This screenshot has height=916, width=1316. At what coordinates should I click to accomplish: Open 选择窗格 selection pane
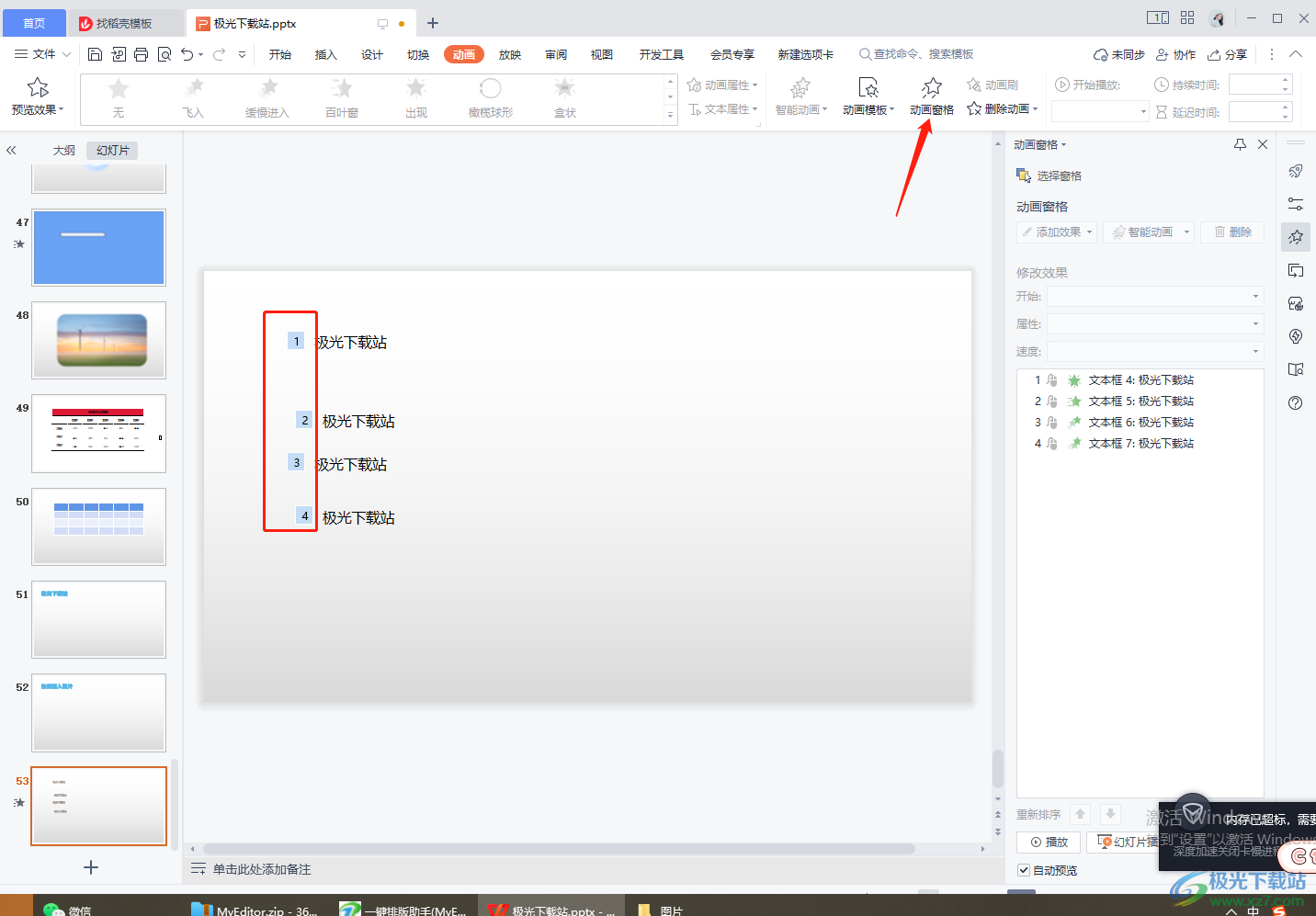tap(1049, 175)
